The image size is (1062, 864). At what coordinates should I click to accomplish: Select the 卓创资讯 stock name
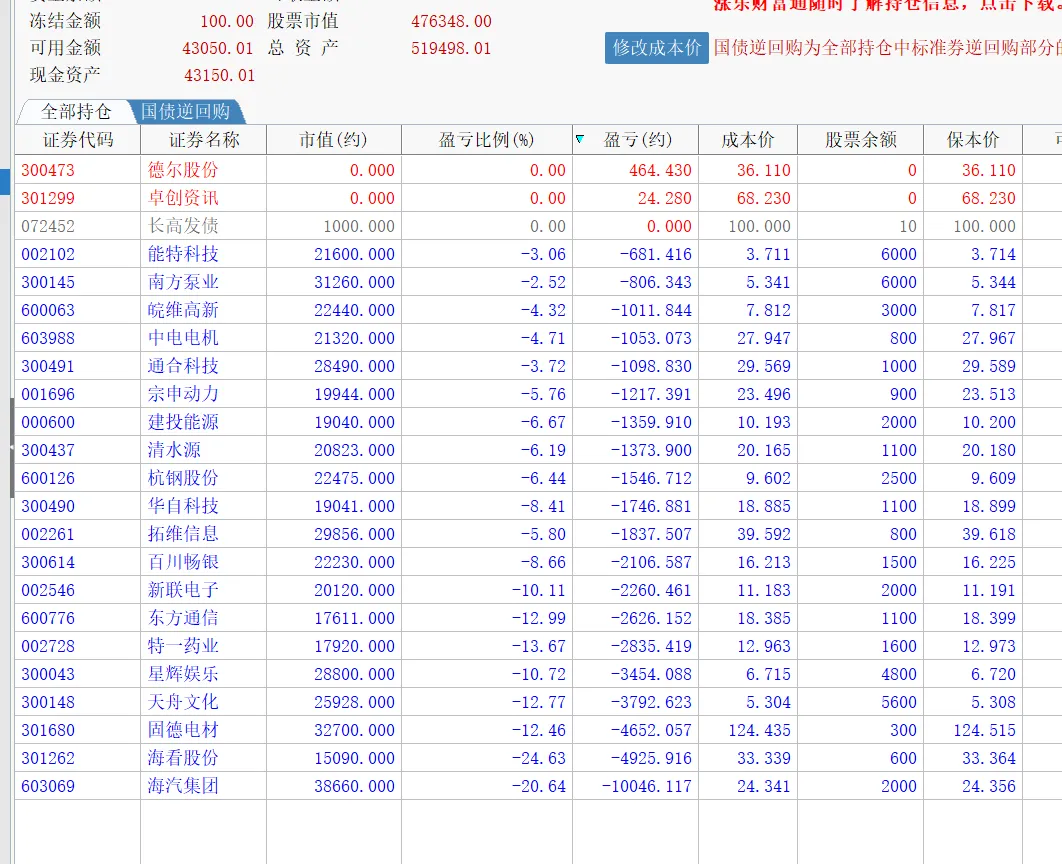pyautogui.click(x=183, y=198)
